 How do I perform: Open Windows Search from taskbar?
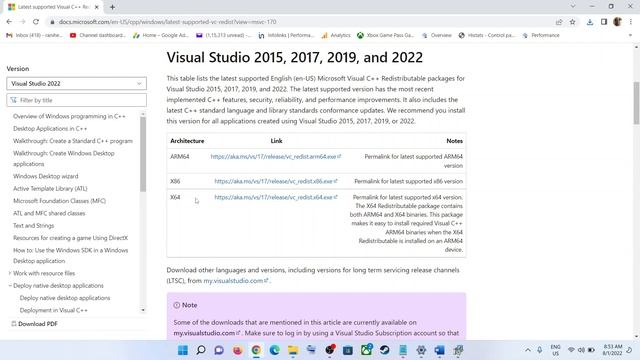click(201, 350)
